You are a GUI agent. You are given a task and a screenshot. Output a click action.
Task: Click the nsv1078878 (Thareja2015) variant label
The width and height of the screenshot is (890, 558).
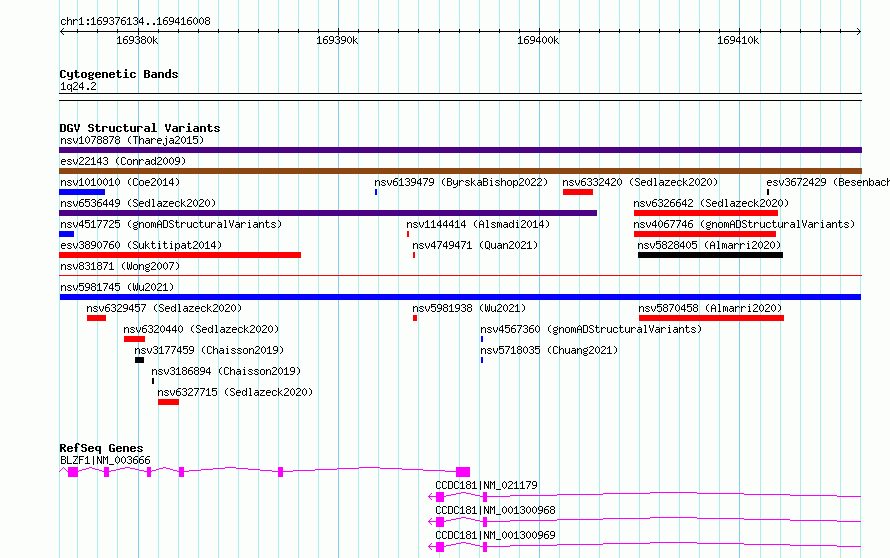coord(132,140)
